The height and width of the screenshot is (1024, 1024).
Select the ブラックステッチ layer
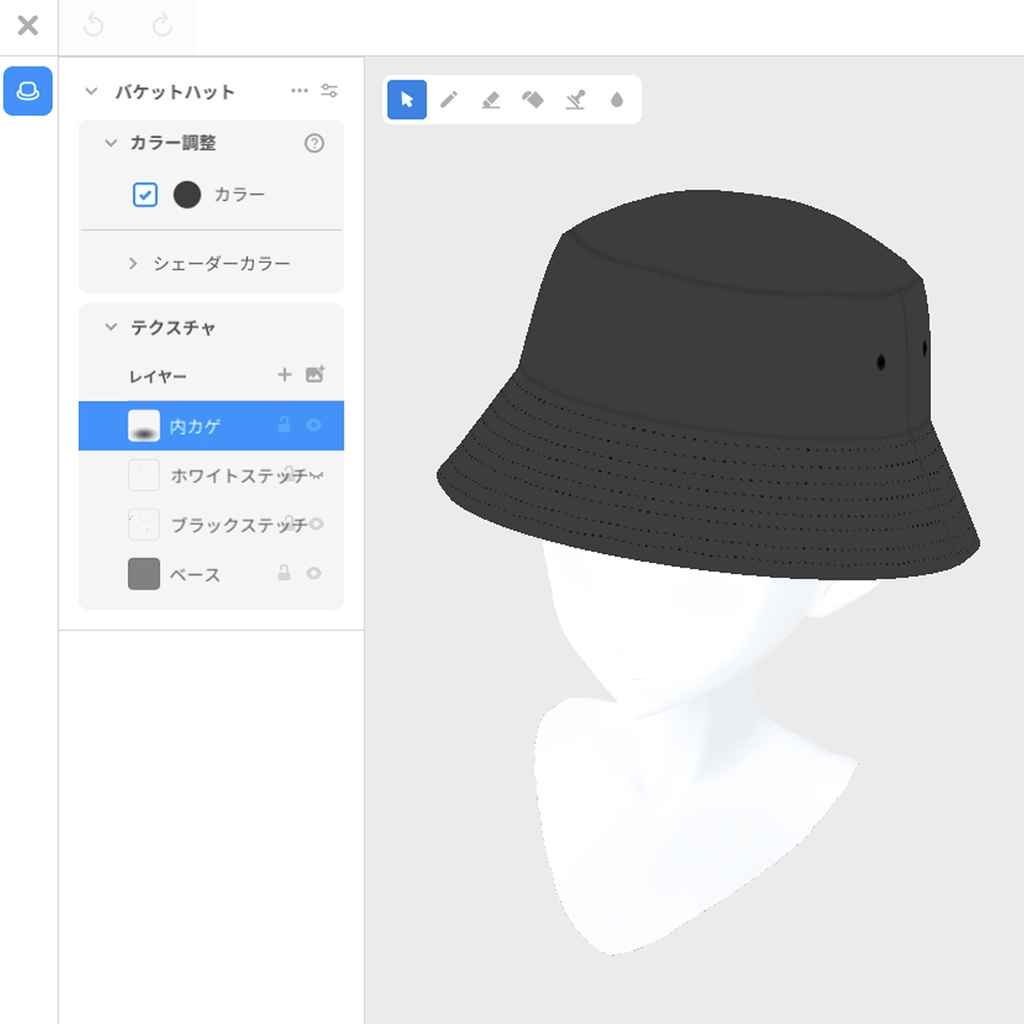tap(211, 524)
